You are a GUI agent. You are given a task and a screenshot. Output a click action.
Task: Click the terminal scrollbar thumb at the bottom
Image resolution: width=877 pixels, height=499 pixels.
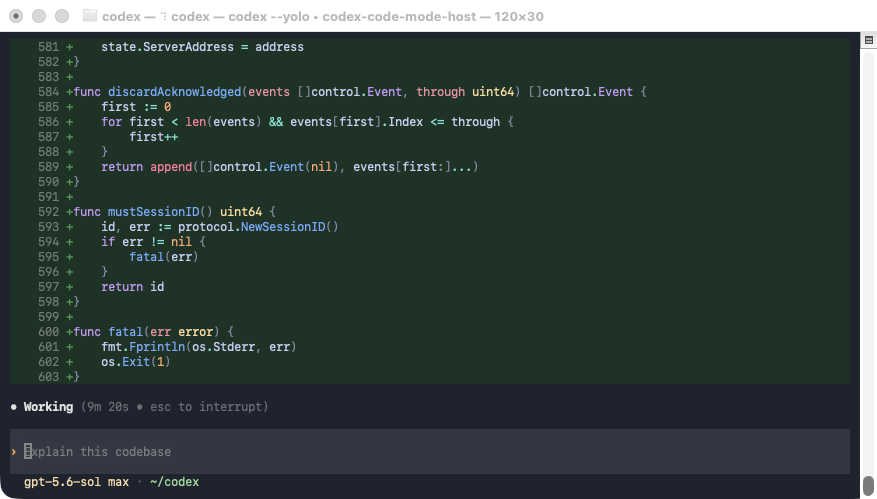pos(868,485)
